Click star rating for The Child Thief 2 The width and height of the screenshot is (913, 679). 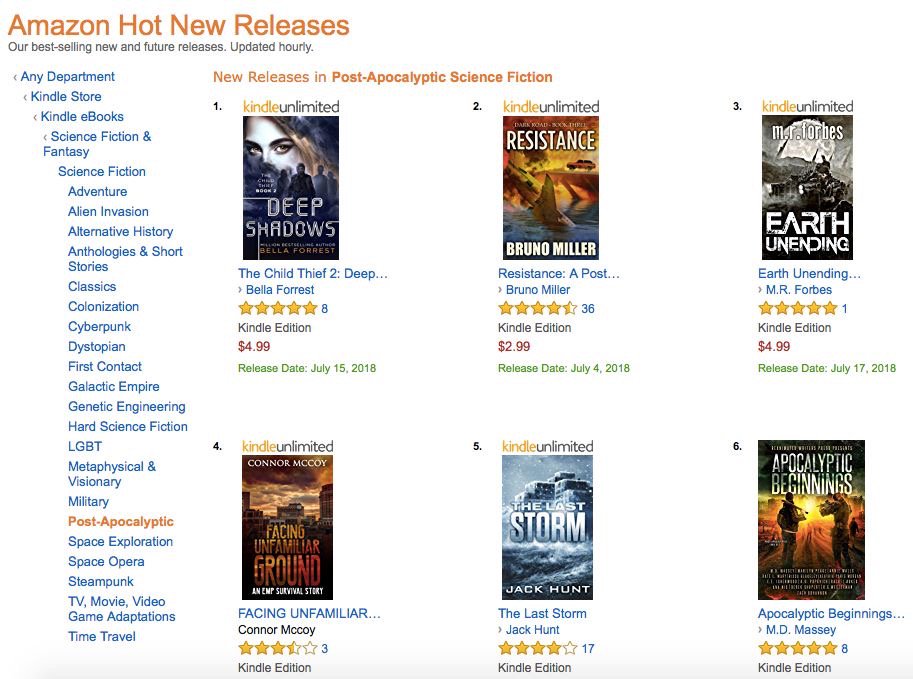point(278,308)
